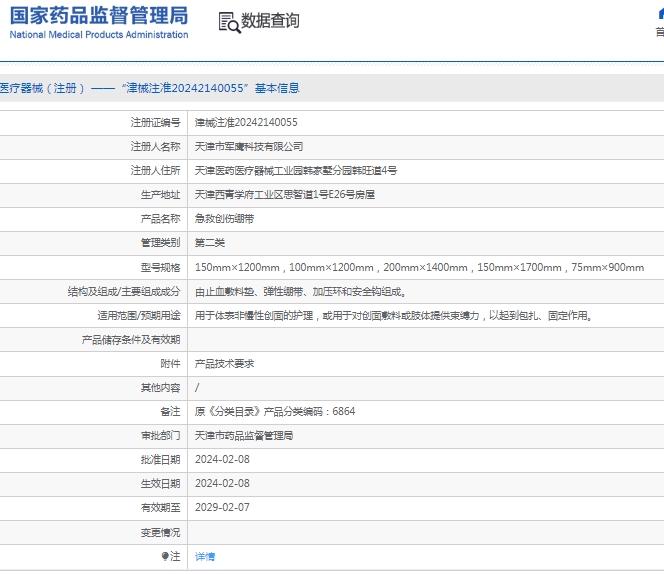Click the 医疗器械(注册) breadcrumb heading

pyautogui.click(x=43, y=88)
